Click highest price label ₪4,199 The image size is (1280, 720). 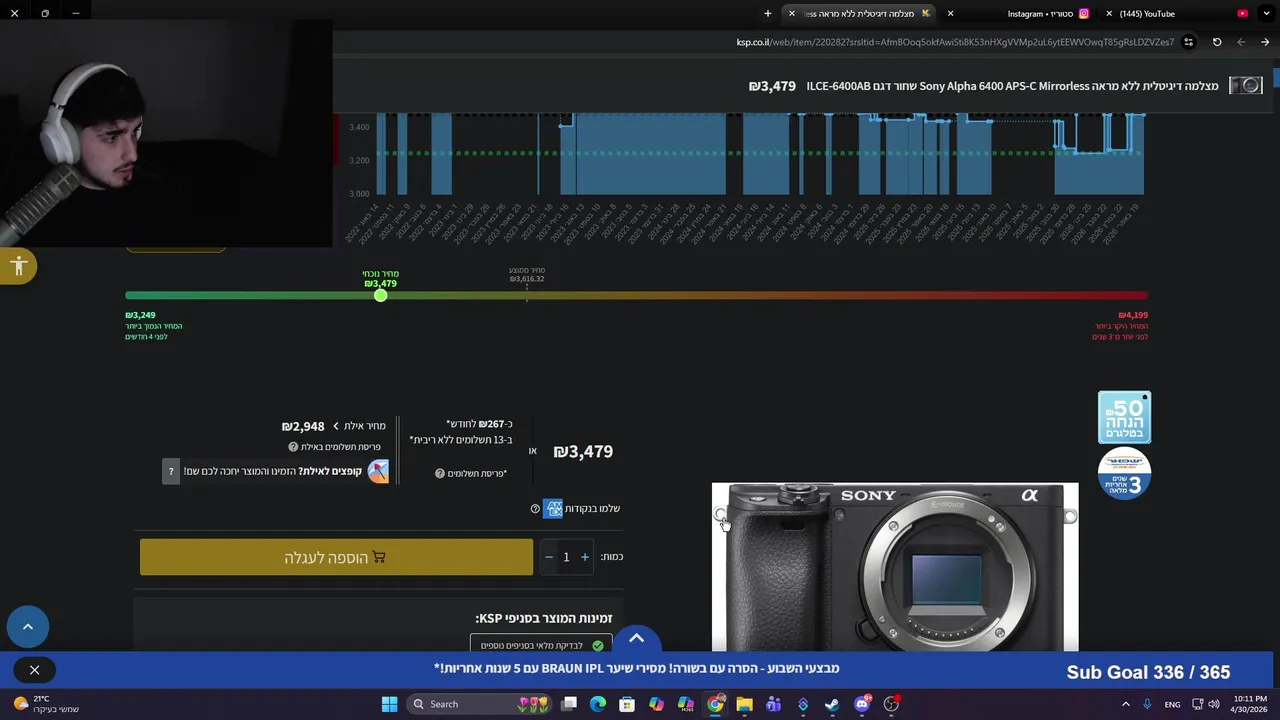pyautogui.click(x=1133, y=315)
